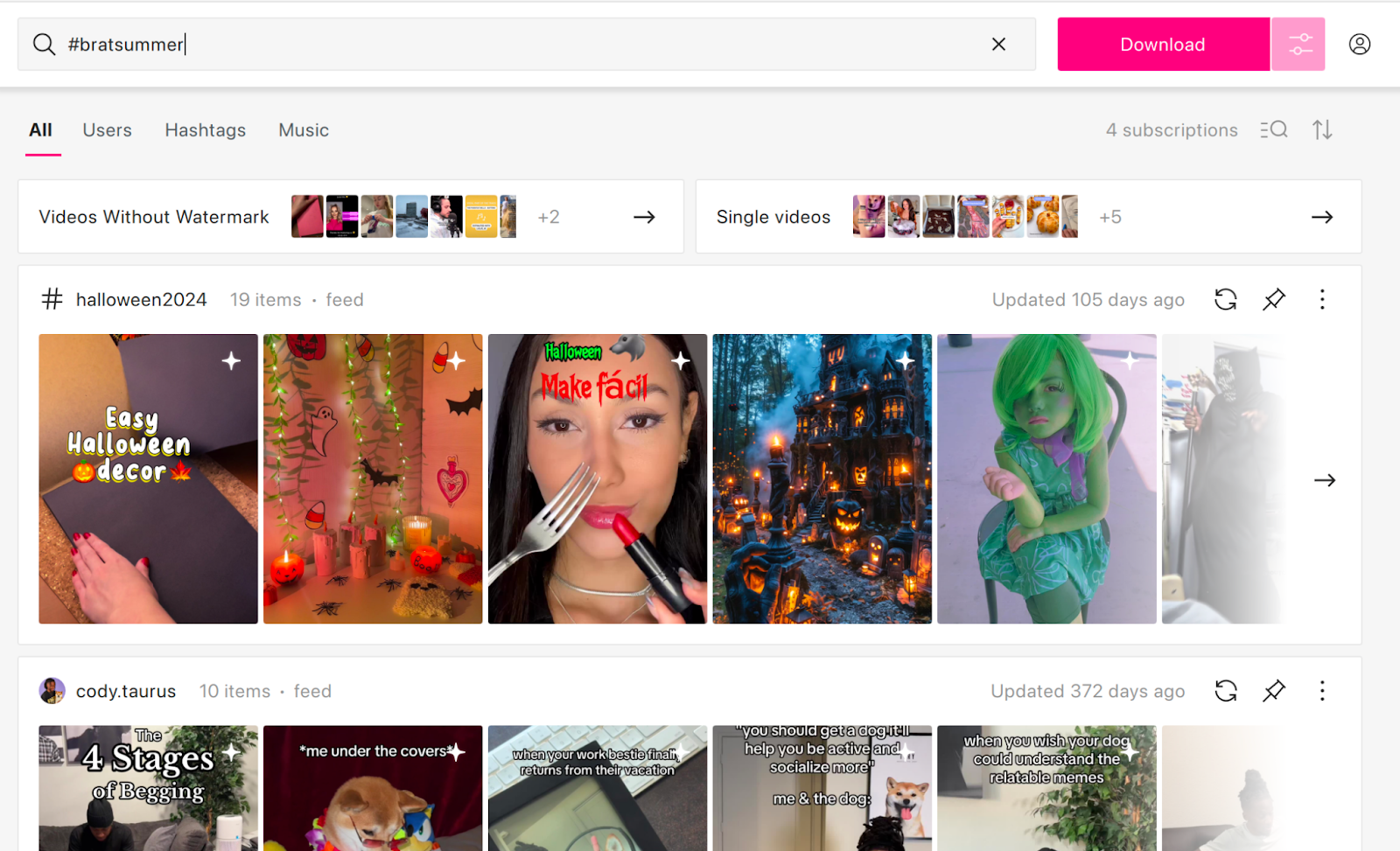Click Videos Without Watermark title
1400x851 pixels.
coord(154,217)
